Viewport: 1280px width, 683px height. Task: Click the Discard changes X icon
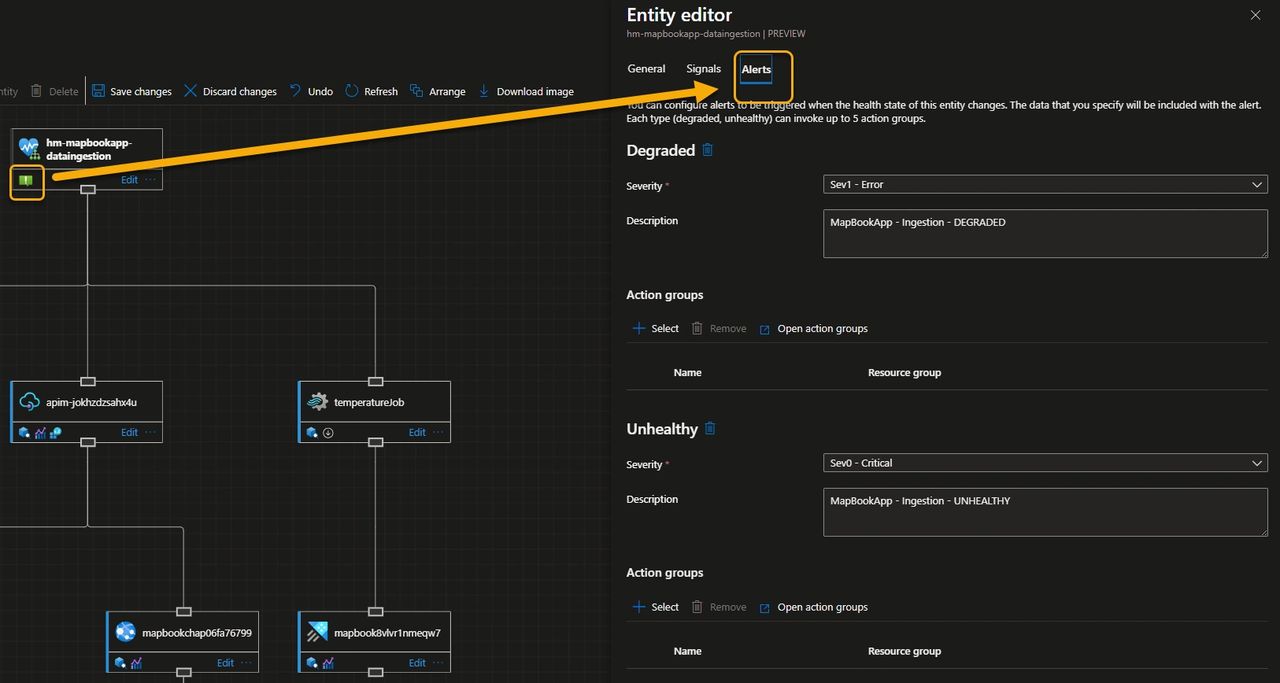(190, 91)
